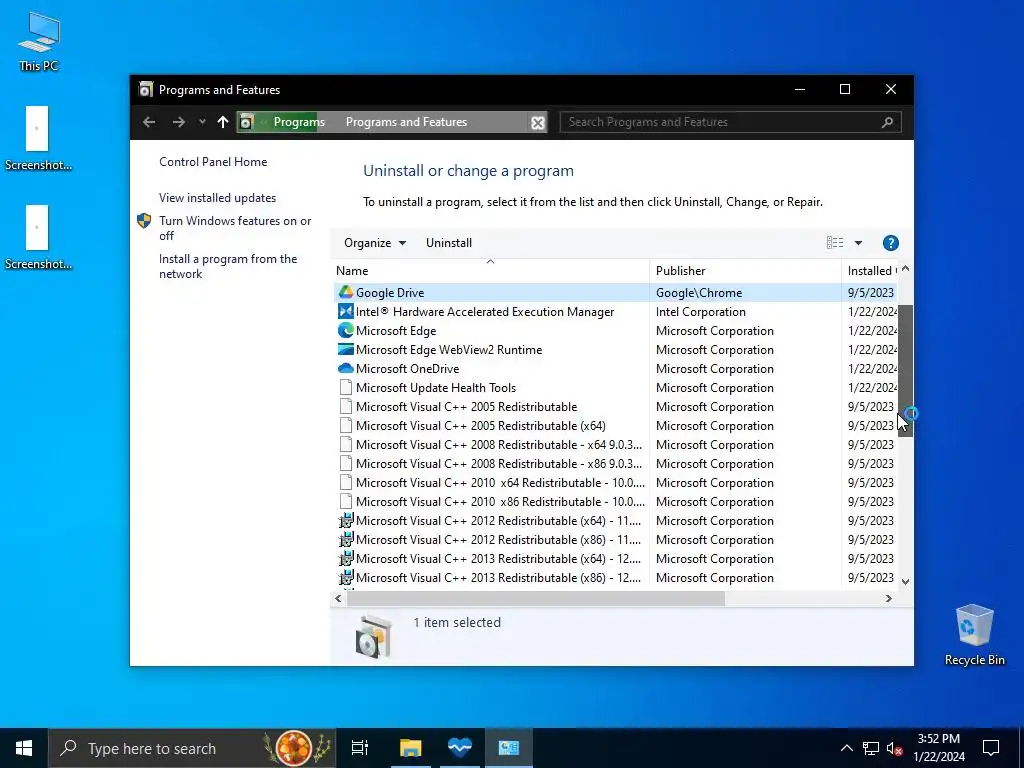Click the Microsoft OneDrive cloud icon
The width and height of the screenshot is (1024, 768).
click(x=345, y=368)
